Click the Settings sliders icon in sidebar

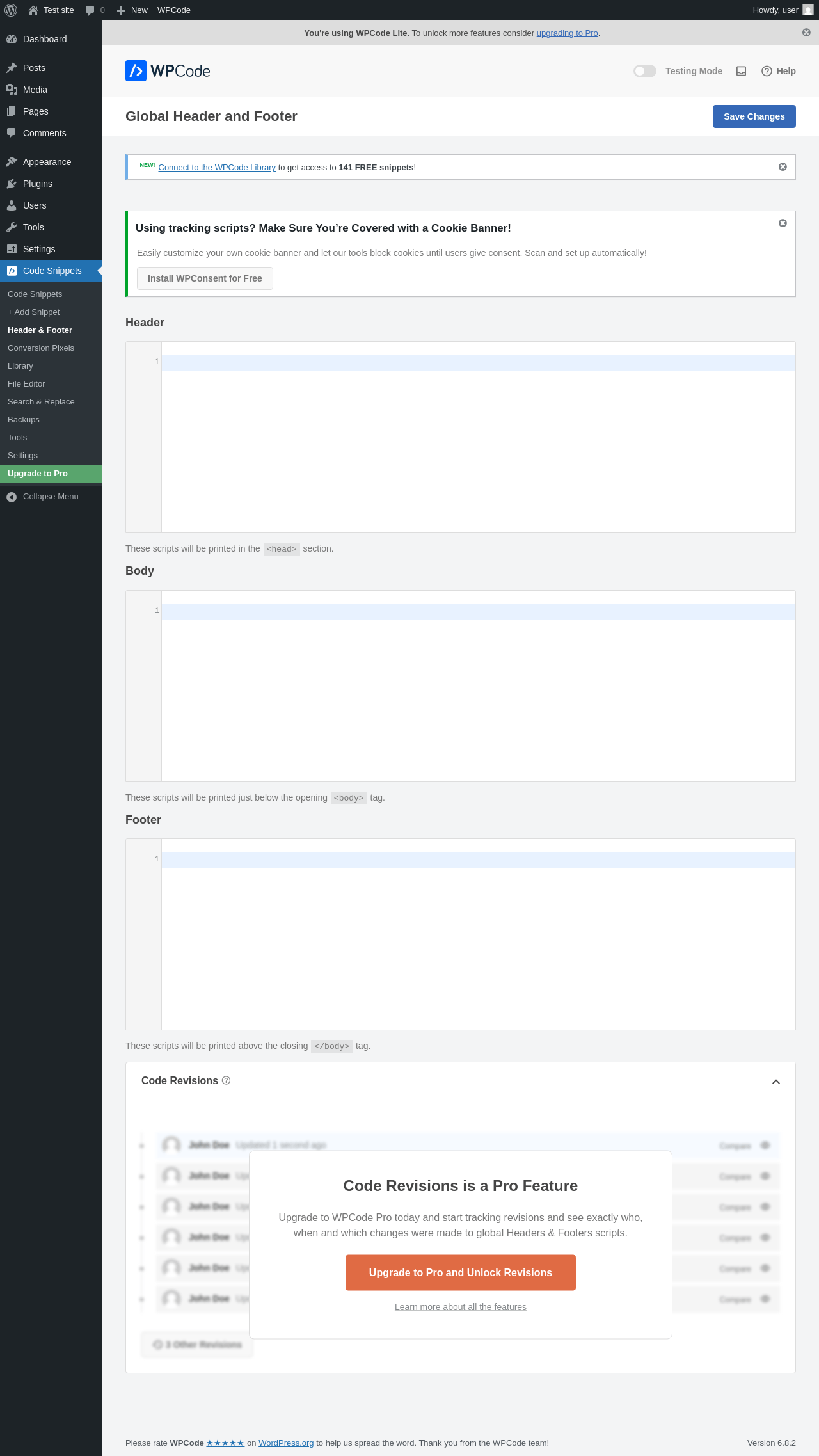click(x=12, y=249)
